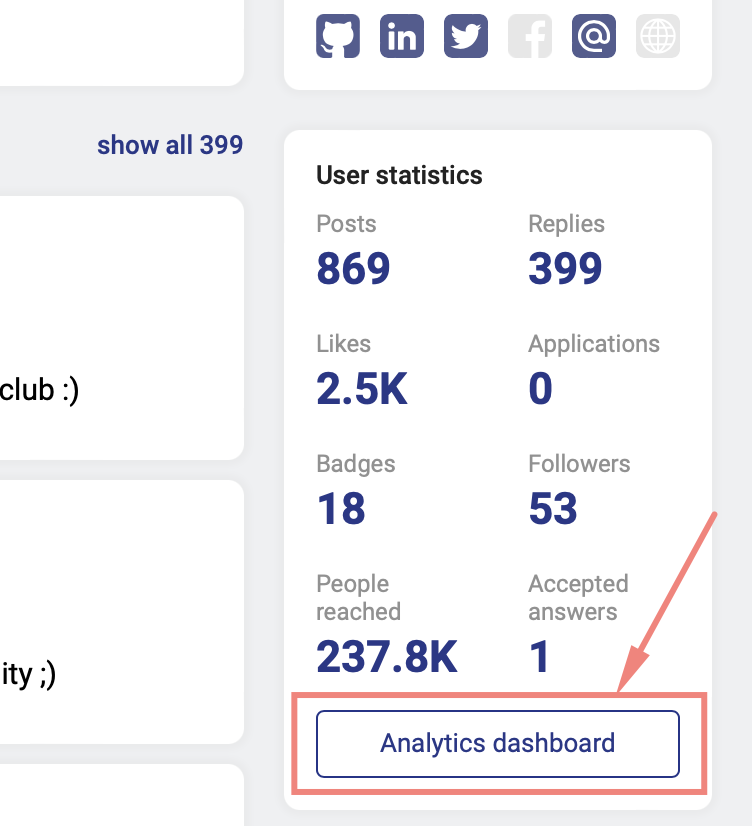View the Badges count 18

(x=341, y=509)
